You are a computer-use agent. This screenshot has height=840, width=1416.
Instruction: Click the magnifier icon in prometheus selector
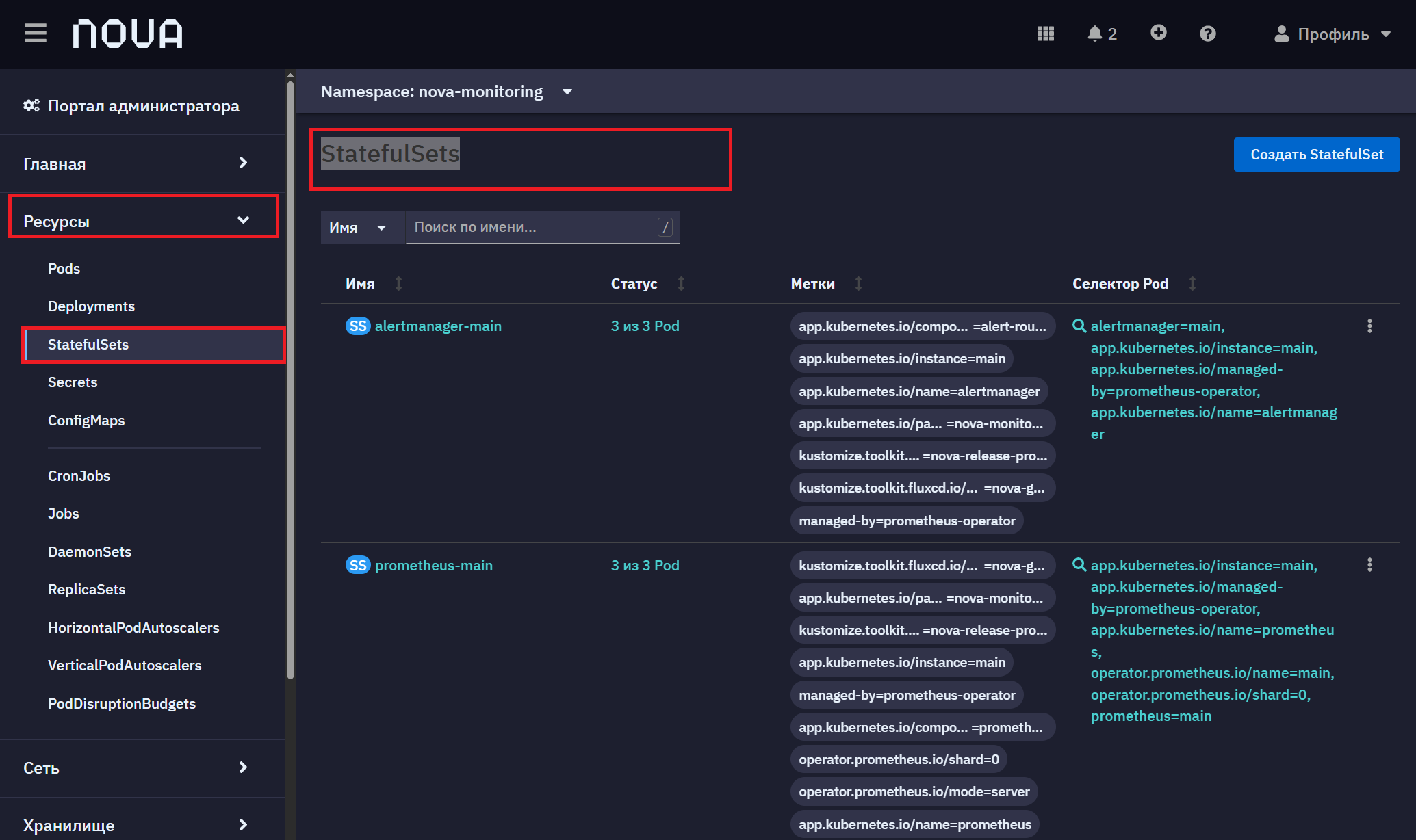tap(1079, 565)
